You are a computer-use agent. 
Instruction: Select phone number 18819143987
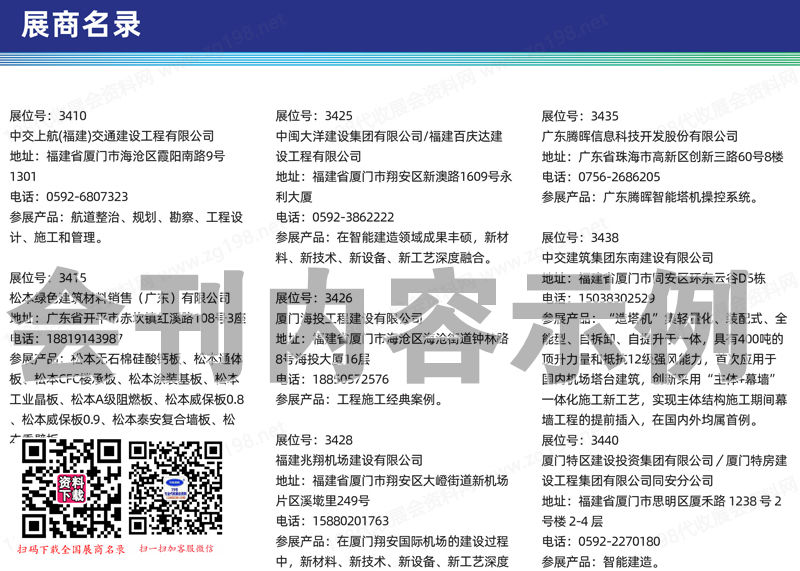point(84,338)
